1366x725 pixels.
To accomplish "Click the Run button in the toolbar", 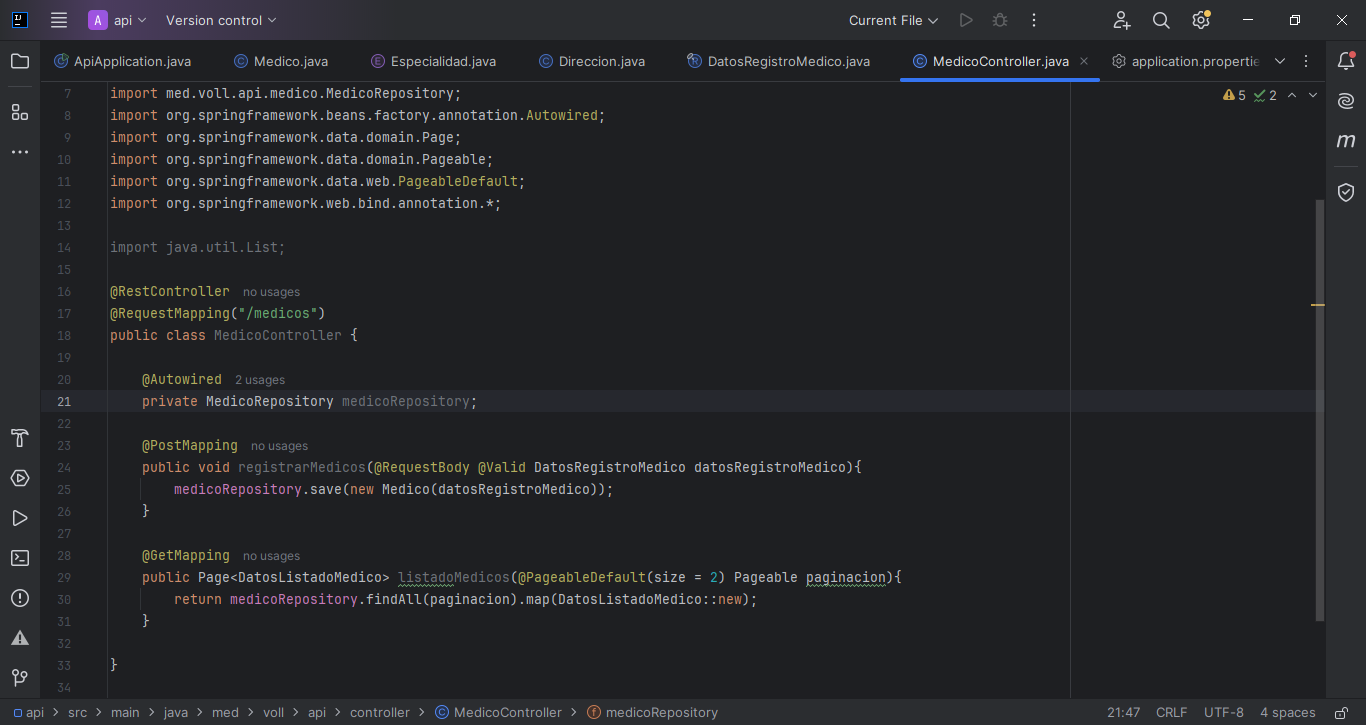I will coord(965,20).
